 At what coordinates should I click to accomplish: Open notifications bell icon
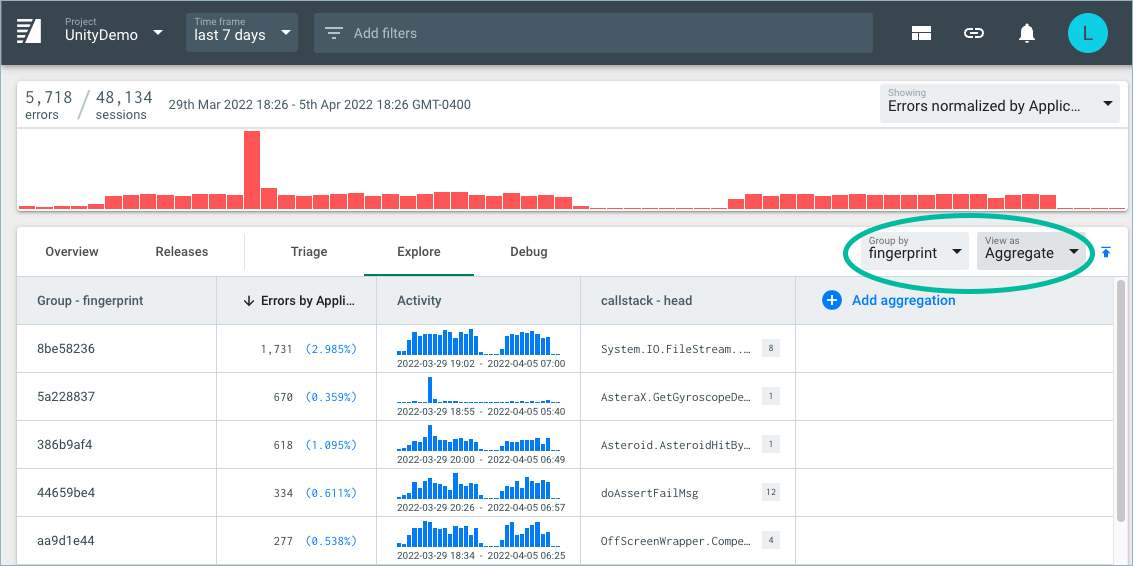point(1026,33)
